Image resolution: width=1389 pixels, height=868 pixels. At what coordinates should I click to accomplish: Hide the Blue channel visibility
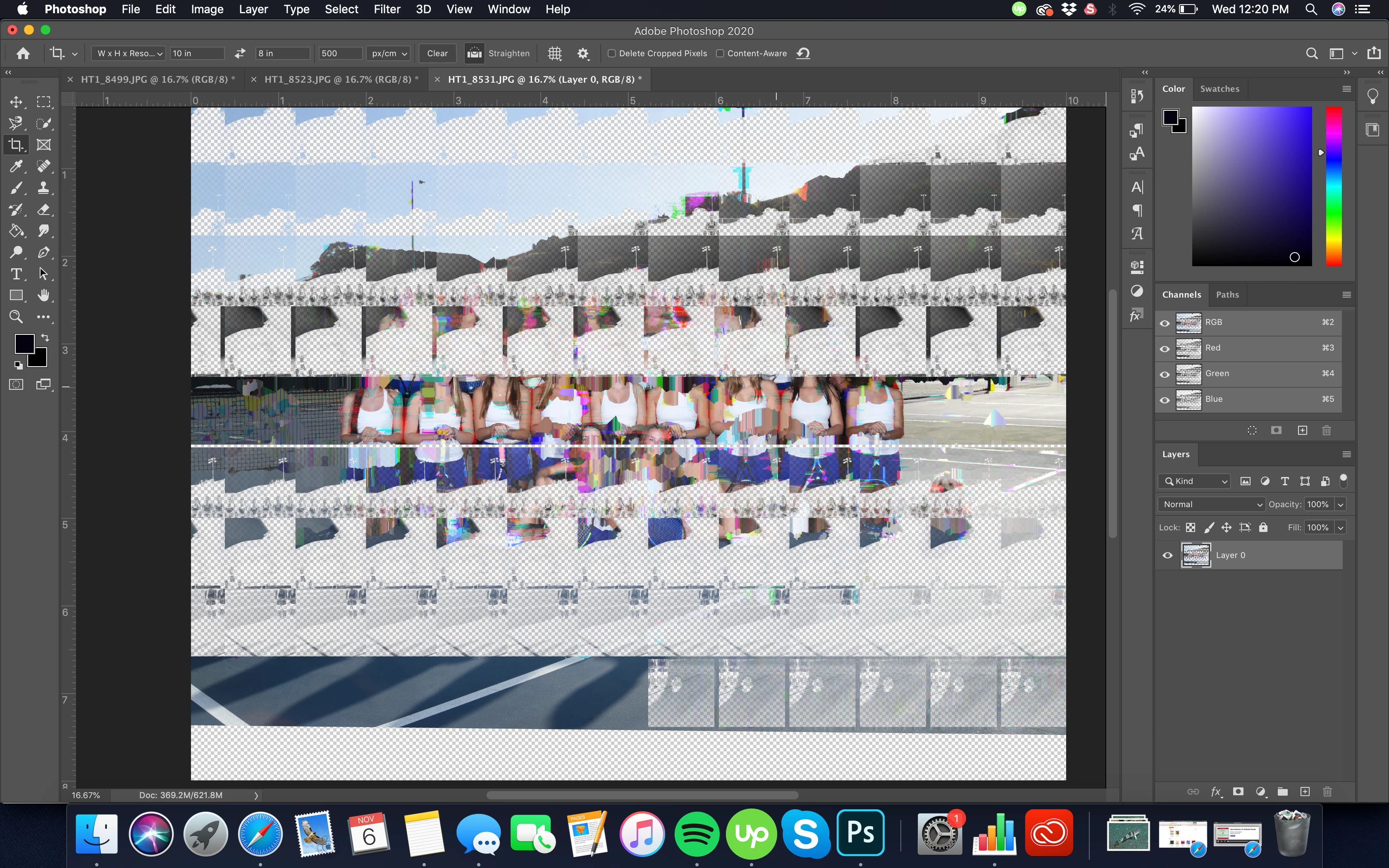1165,400
